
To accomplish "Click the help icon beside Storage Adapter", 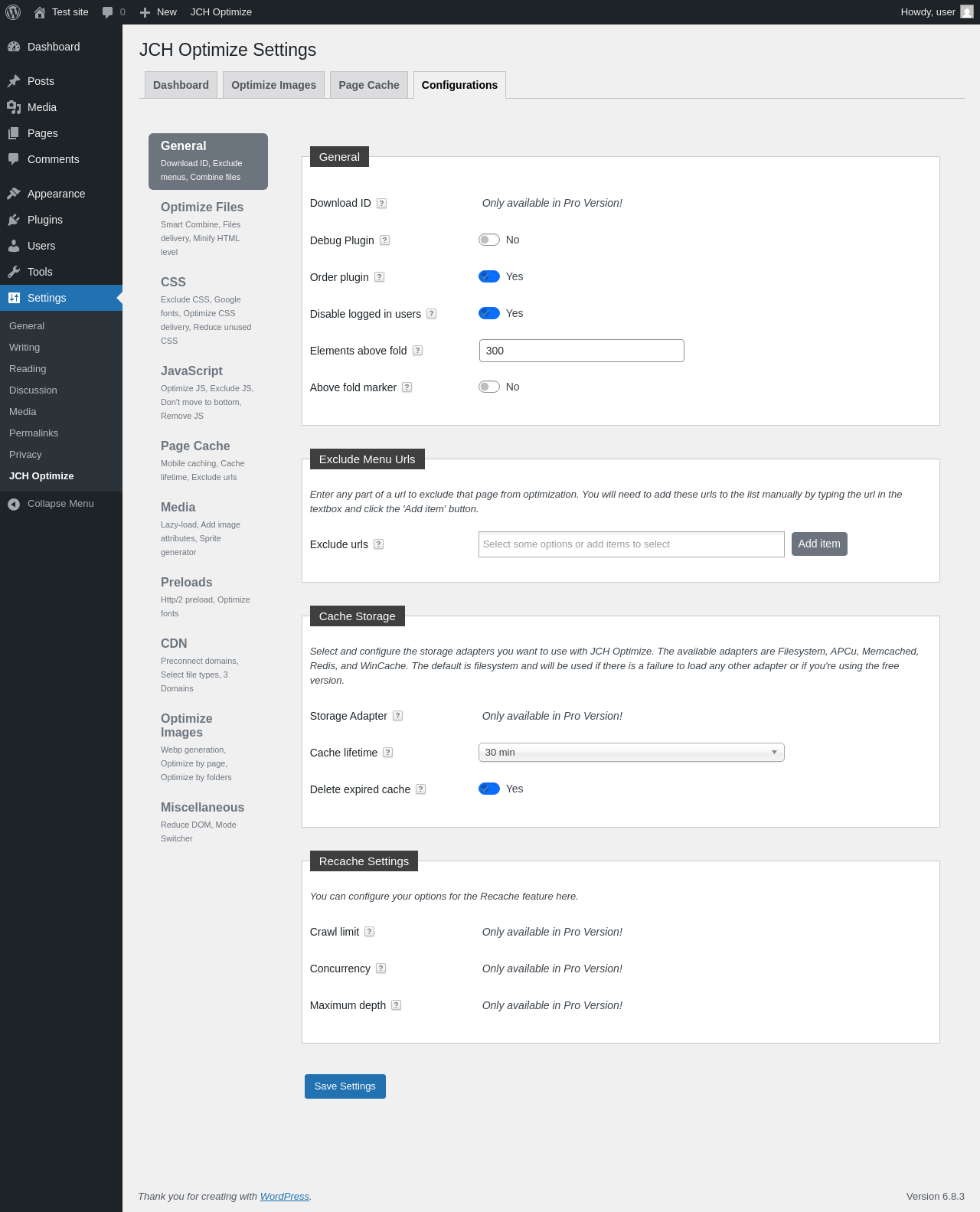I will (397, 716).
